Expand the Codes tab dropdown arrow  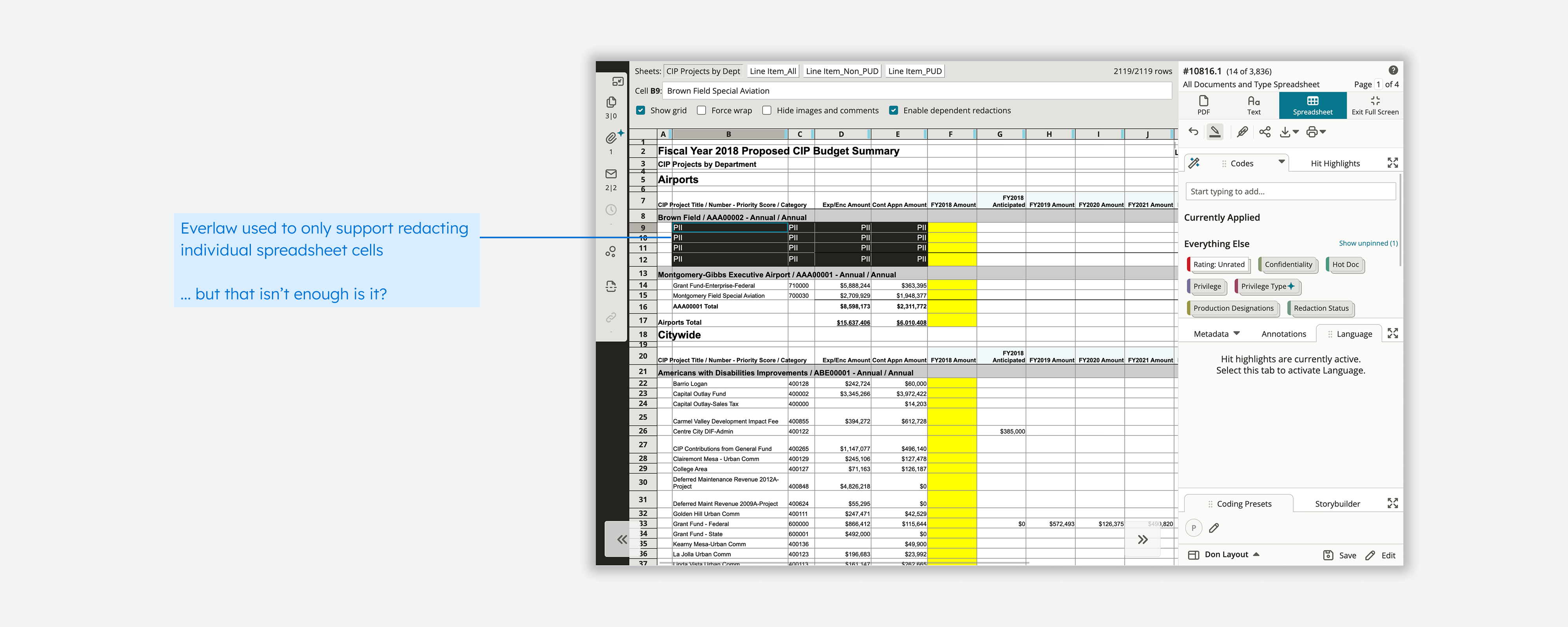[x=1281, y=162]
